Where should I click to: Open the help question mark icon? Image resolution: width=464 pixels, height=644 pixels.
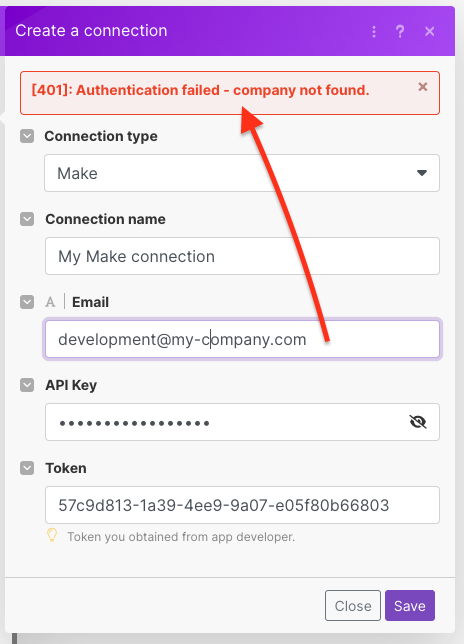coord(400,31)
